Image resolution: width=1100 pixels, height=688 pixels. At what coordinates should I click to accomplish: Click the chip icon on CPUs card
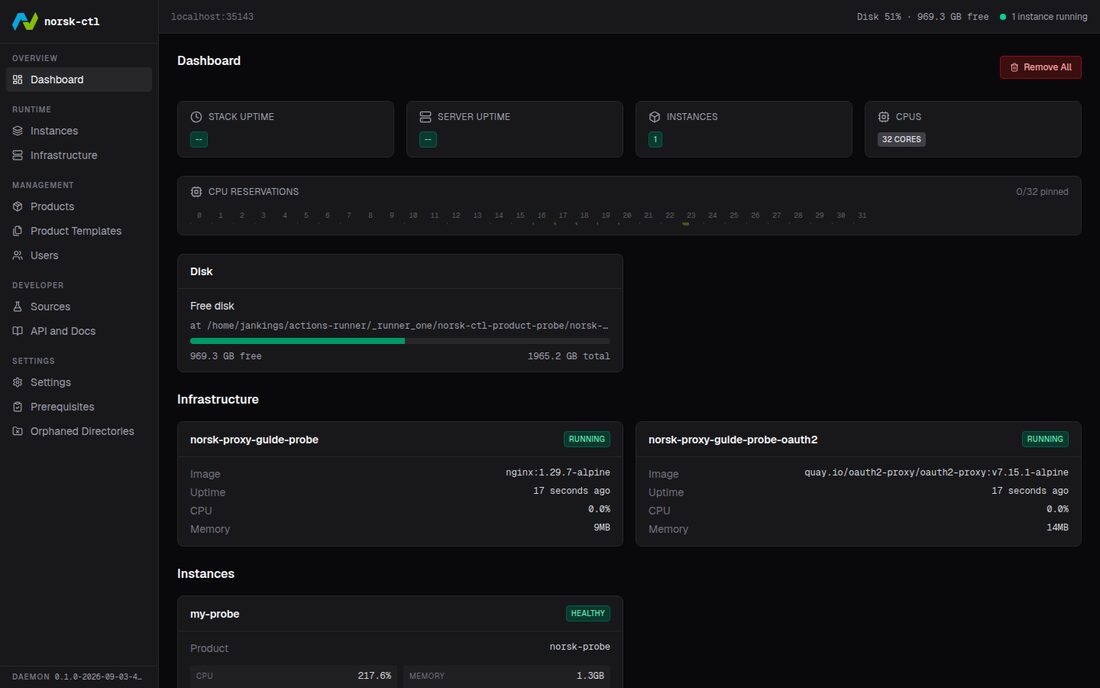point(884,117)
